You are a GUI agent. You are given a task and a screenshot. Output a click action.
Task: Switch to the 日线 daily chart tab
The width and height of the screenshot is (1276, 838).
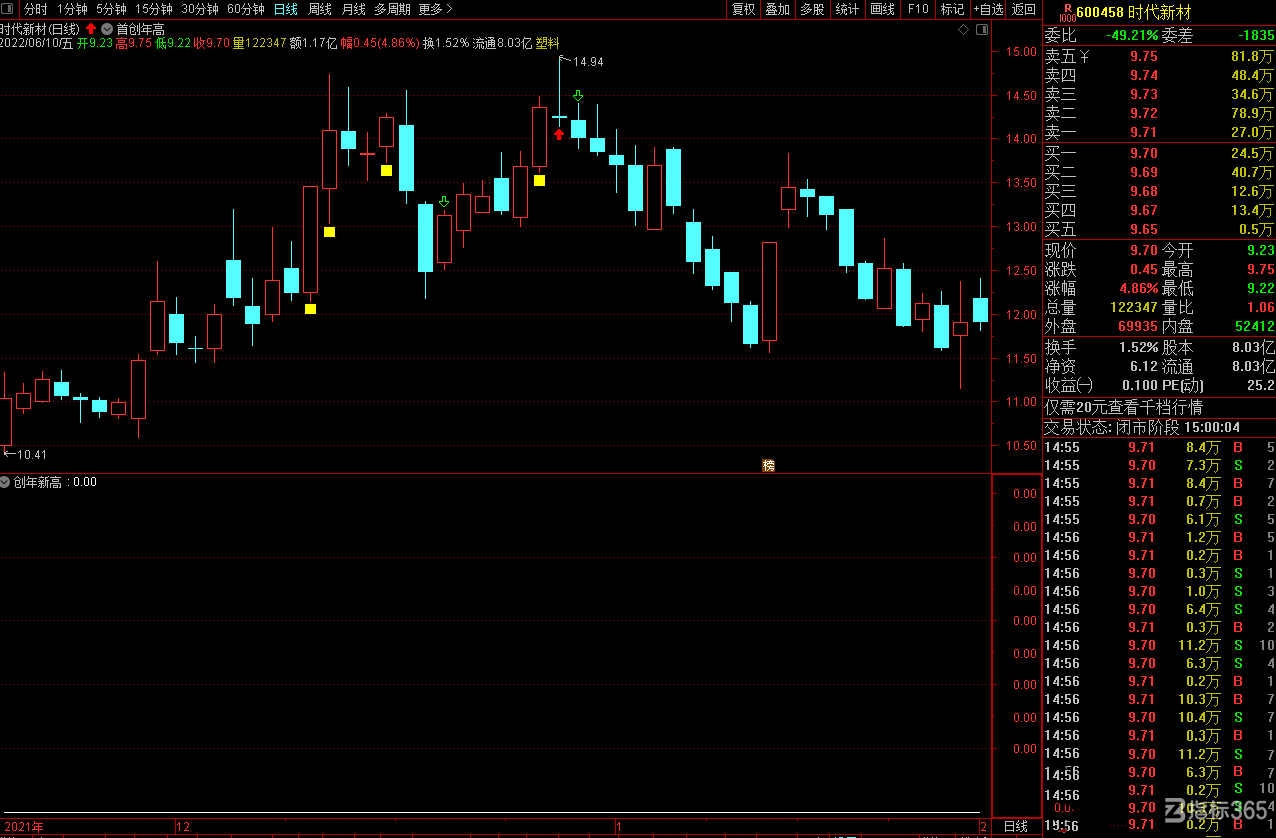[286, 10]
